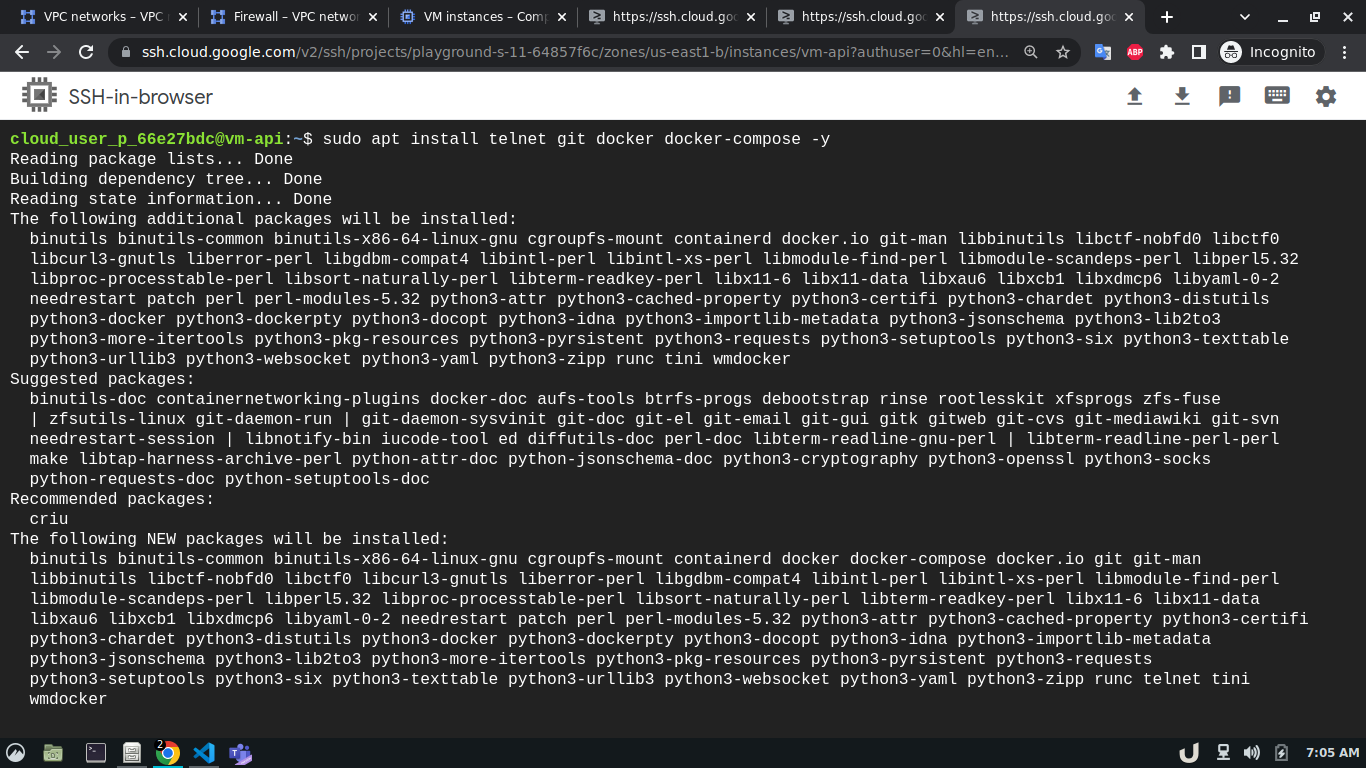
Task: Click the 'criu' package name
Action: tap(49, 519)
